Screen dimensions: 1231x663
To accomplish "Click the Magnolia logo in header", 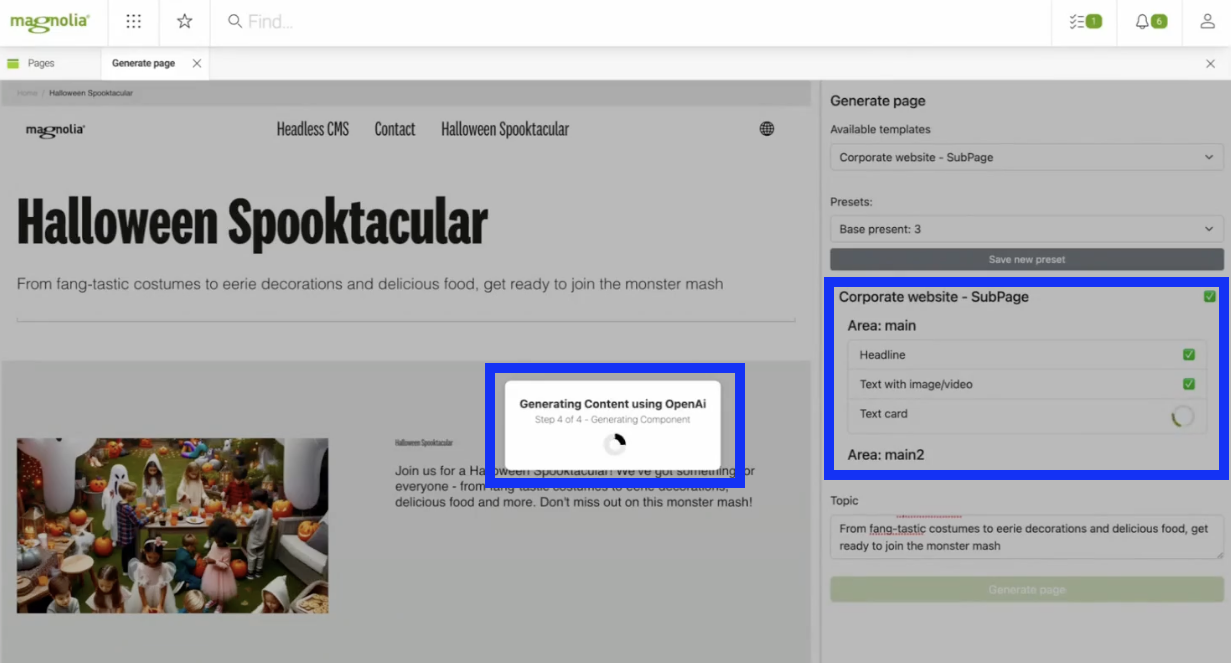I will (49, 21).
